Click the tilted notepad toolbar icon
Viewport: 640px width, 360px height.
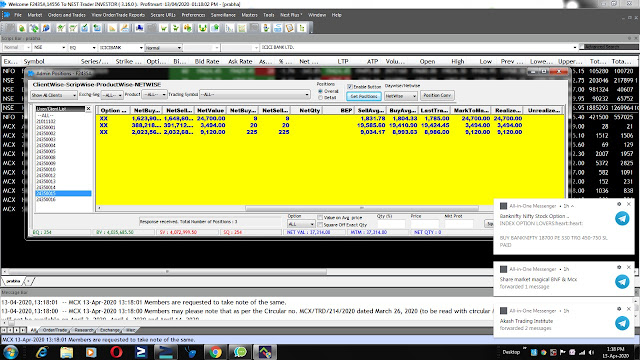pyautogui.click(x=290, y=28)
